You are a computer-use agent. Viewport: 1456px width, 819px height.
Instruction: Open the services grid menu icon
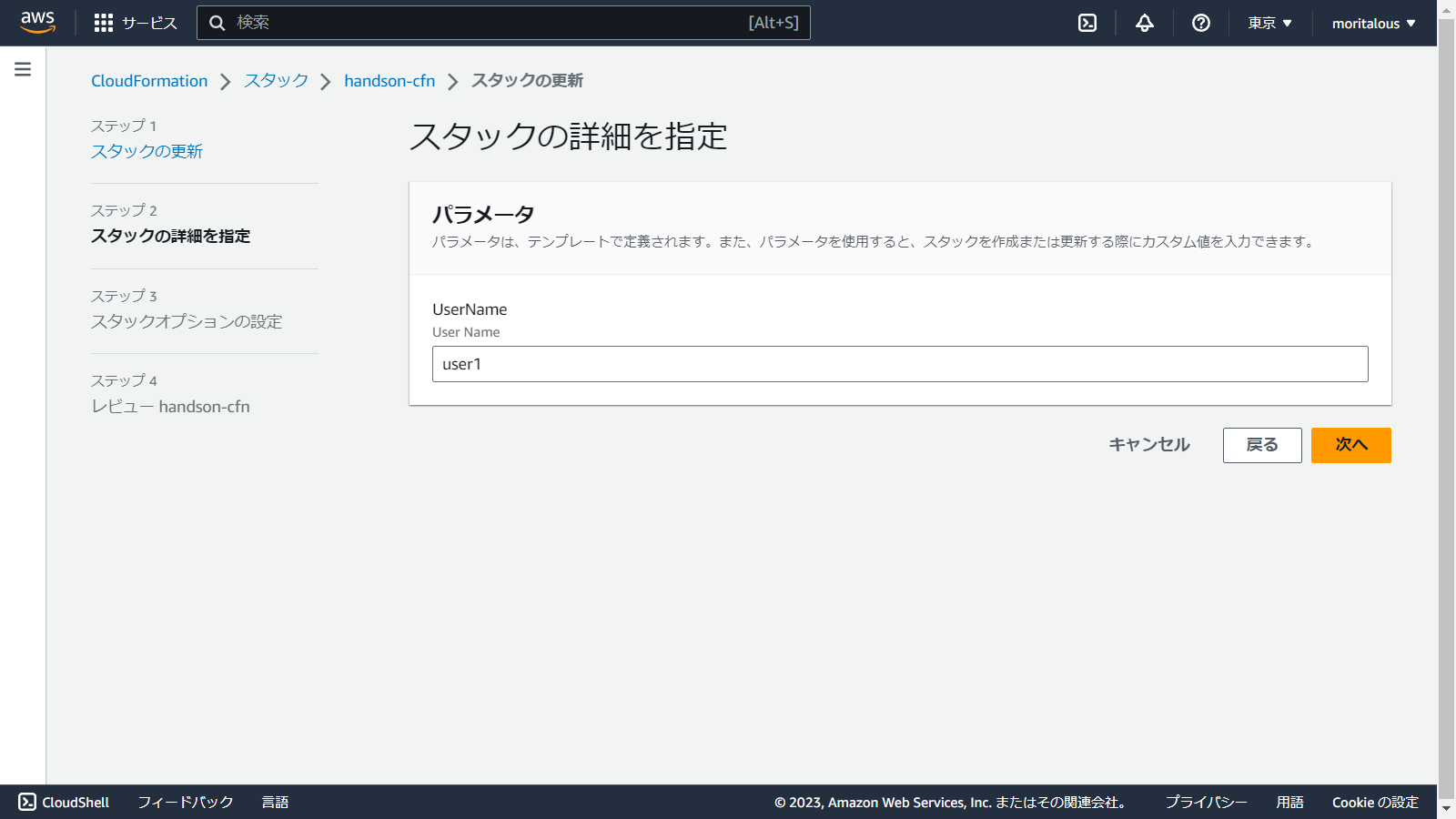point(104,23)
